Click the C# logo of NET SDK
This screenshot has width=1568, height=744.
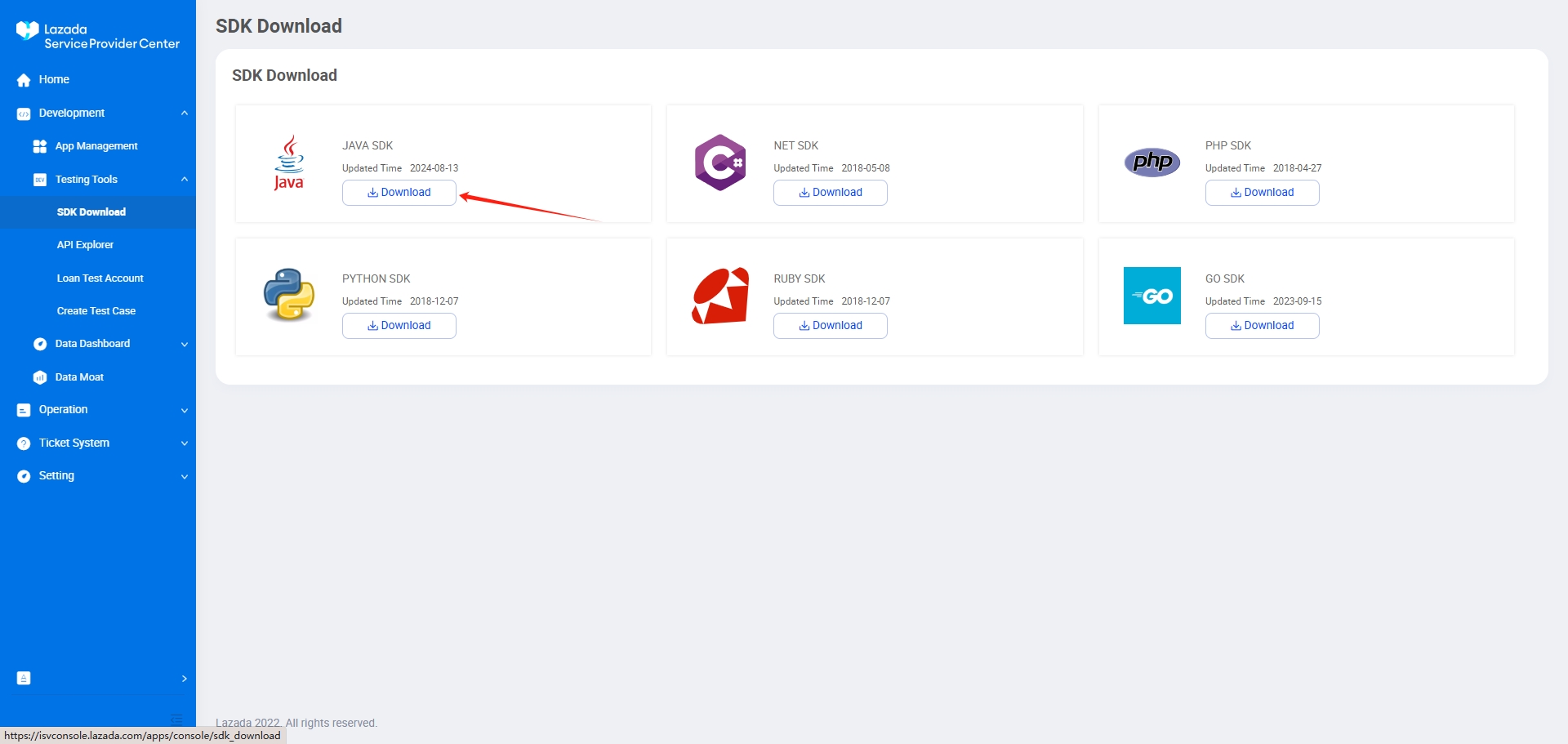(719, 163)
